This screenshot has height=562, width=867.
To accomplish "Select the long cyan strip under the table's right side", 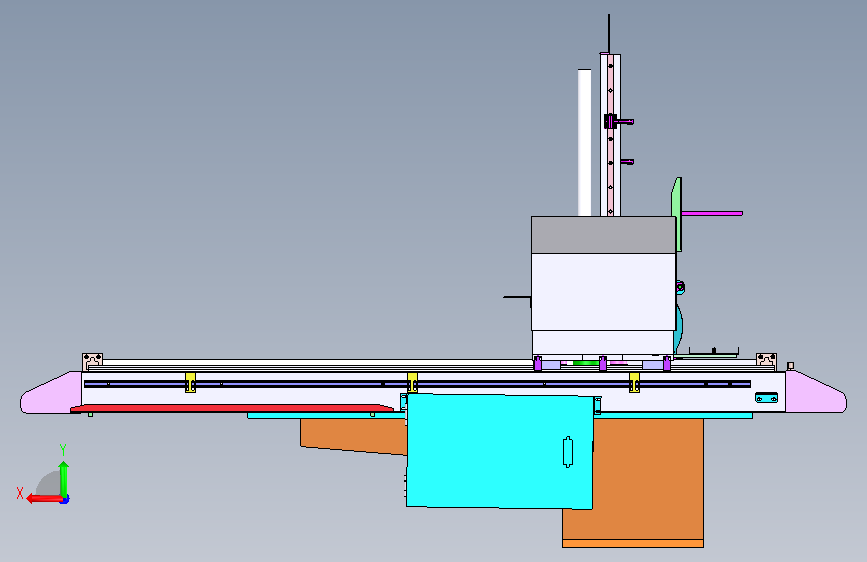I will 673,415.
